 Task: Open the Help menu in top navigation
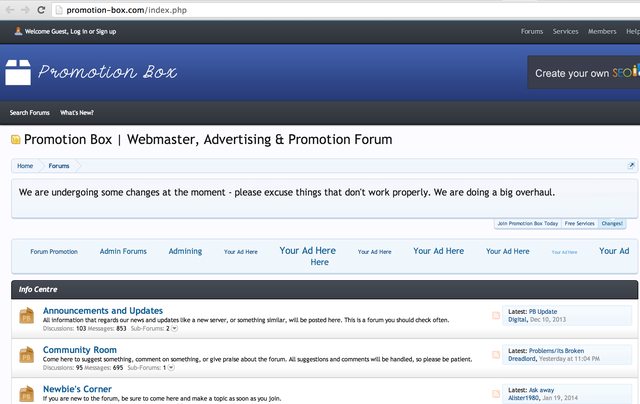(x=633, y=31)
